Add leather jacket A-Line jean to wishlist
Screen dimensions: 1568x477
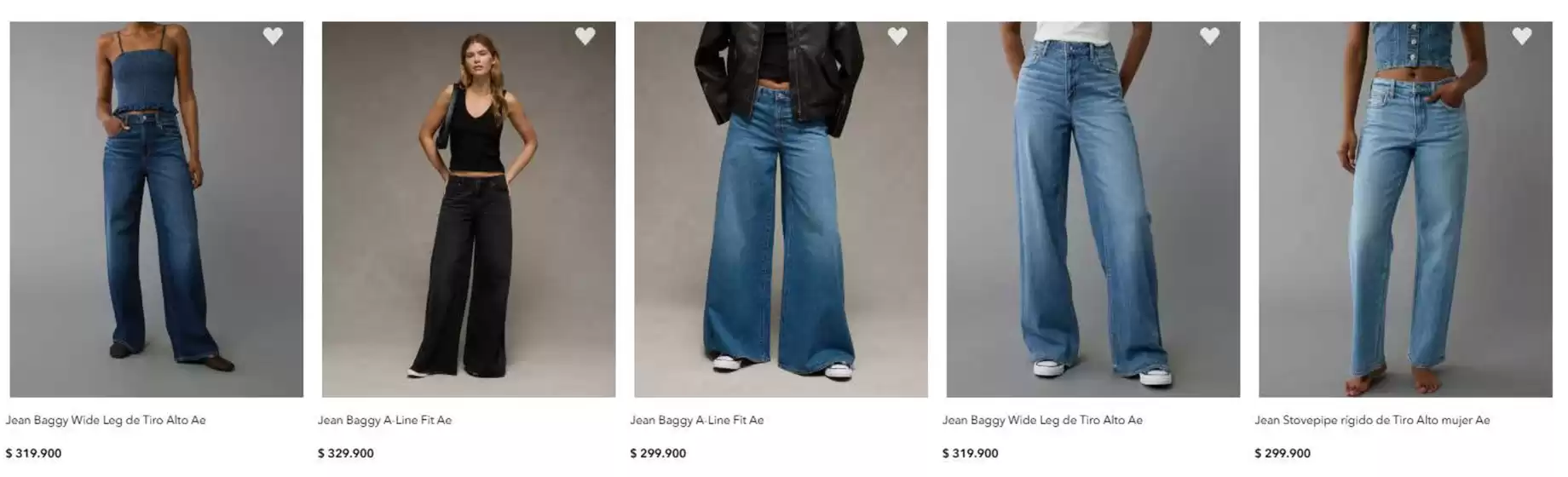pyautogui.click(x=897, y=36)
